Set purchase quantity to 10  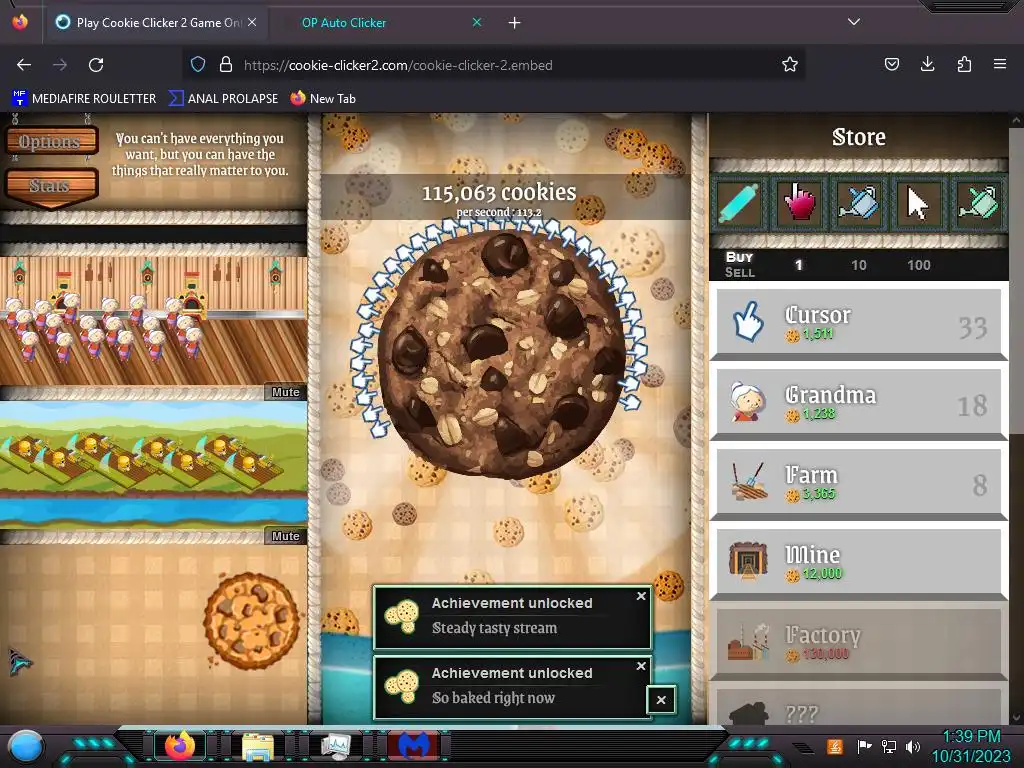(x=859, y=265)
